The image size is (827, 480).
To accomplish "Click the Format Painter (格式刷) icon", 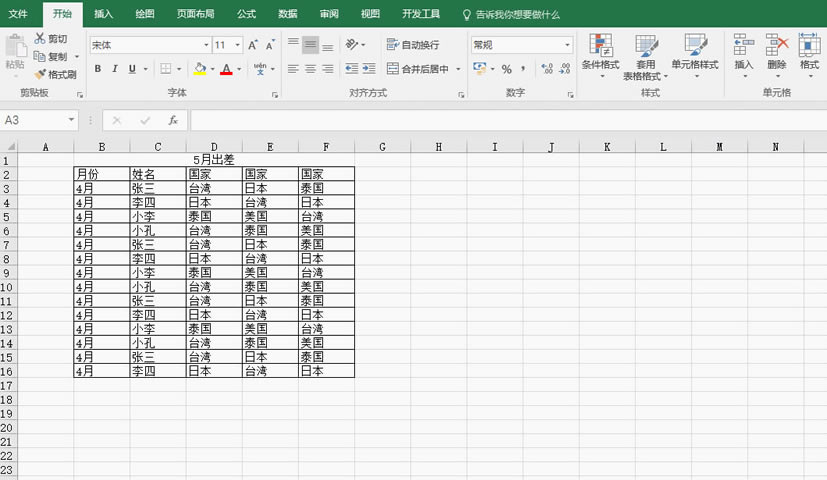I will coord(40,74).
